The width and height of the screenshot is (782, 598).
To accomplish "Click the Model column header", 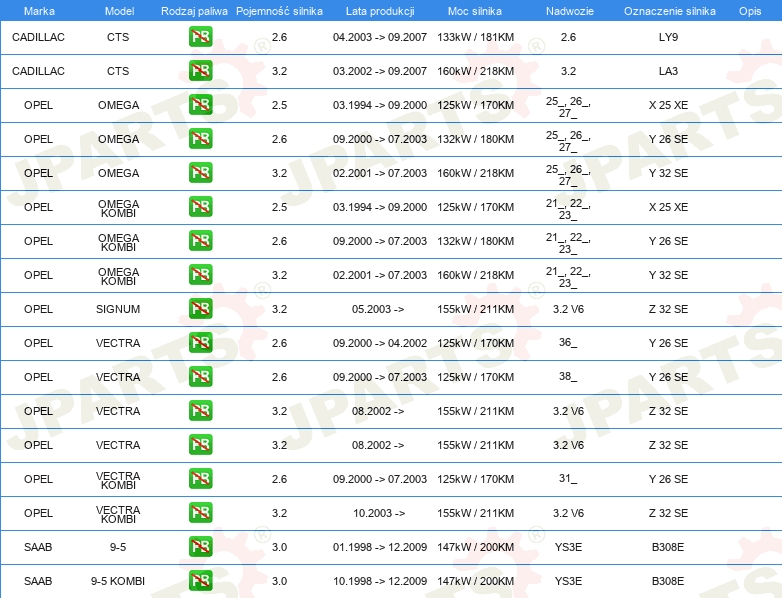I will [119, 11].
